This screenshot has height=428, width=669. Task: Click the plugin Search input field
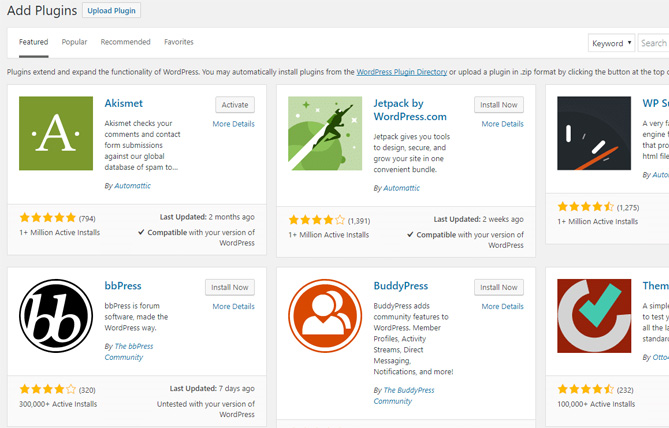click(x=653, y=43)
